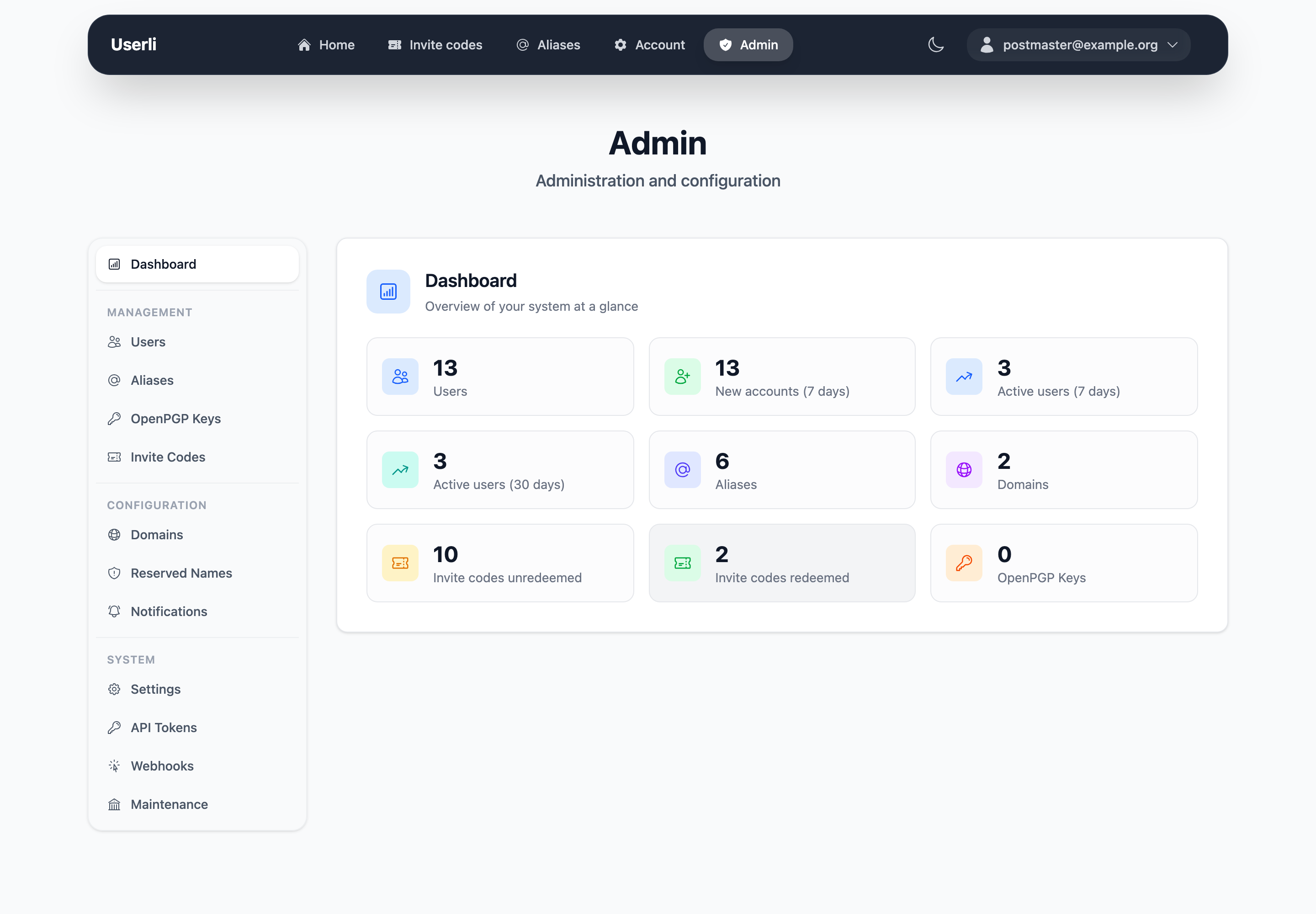Open the Active users (30 days) card
Image resolution: width=1316 pixels, height=914 pixels.
[x=500, y=470]
